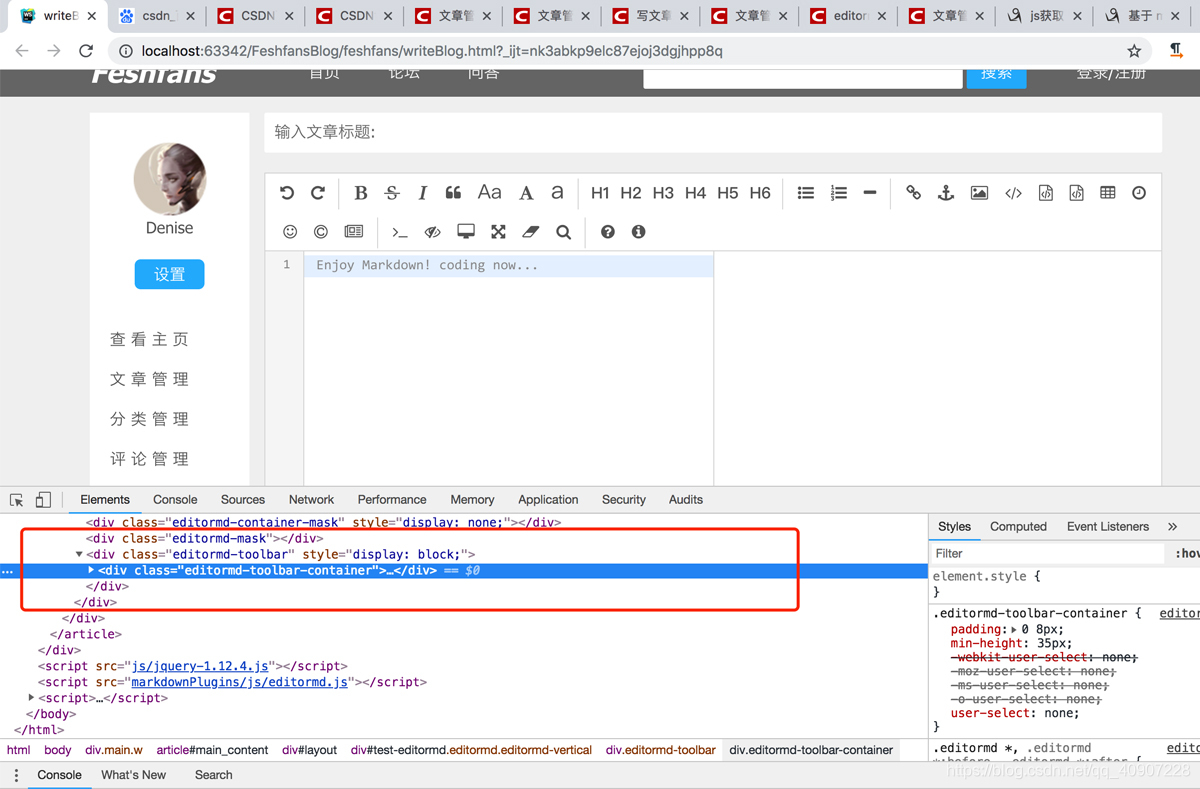Open the markdownPlugins/js/editormd.js link
The width and height of the screenshot is (1200, 789).
(240, 682)
